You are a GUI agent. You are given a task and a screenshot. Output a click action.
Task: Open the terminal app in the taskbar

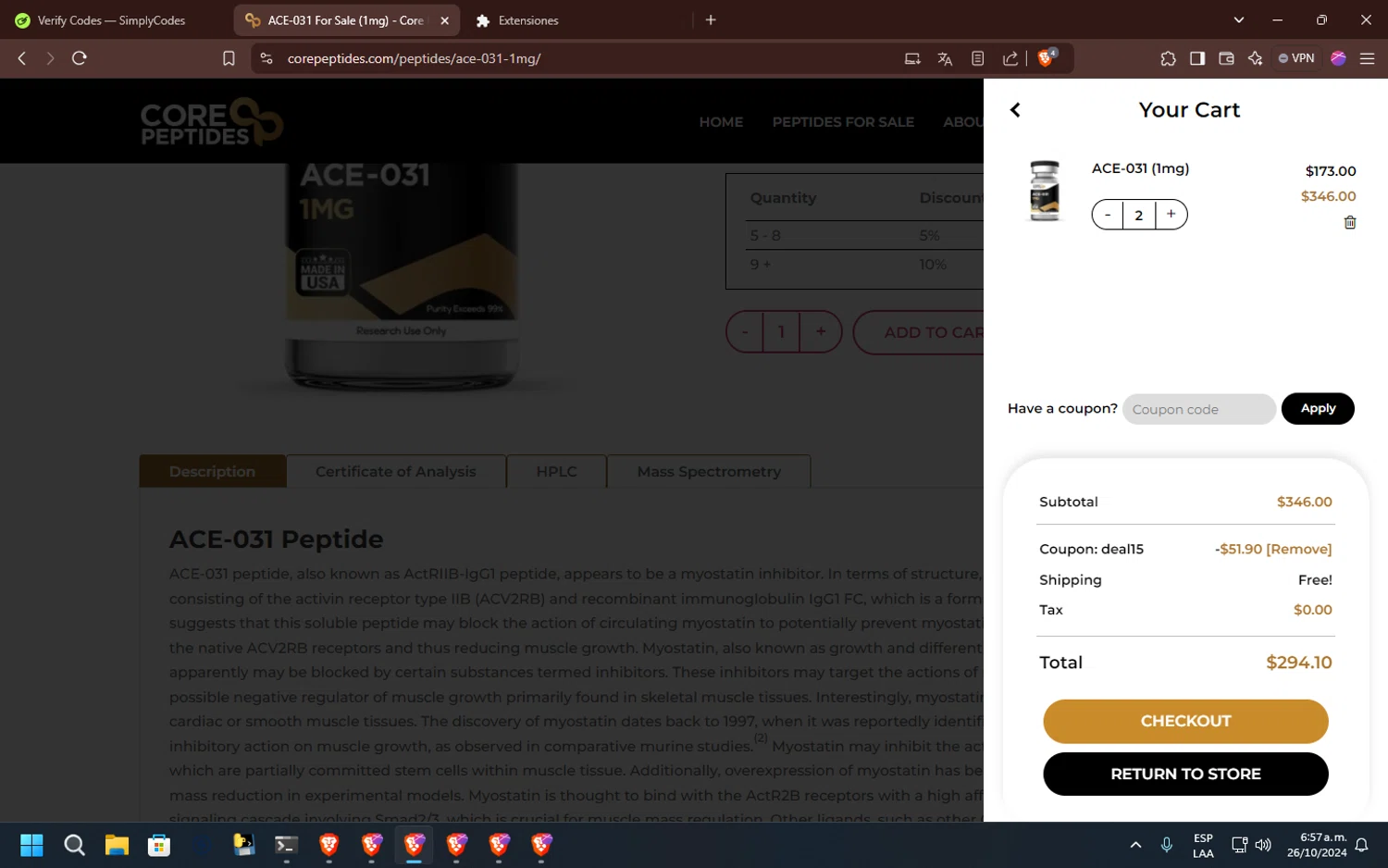[287, 845]
